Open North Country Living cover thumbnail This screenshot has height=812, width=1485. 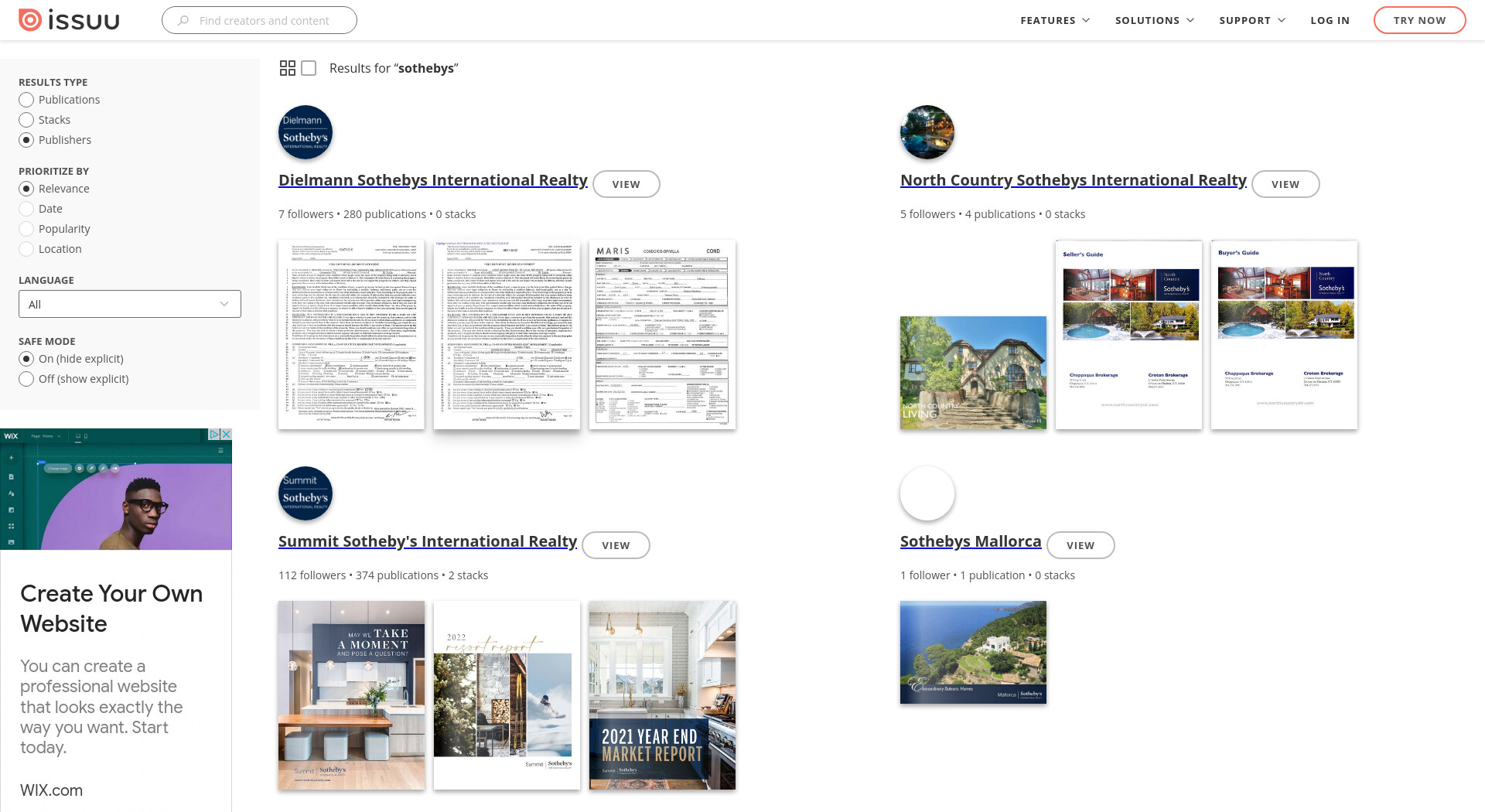click(973, 373)
